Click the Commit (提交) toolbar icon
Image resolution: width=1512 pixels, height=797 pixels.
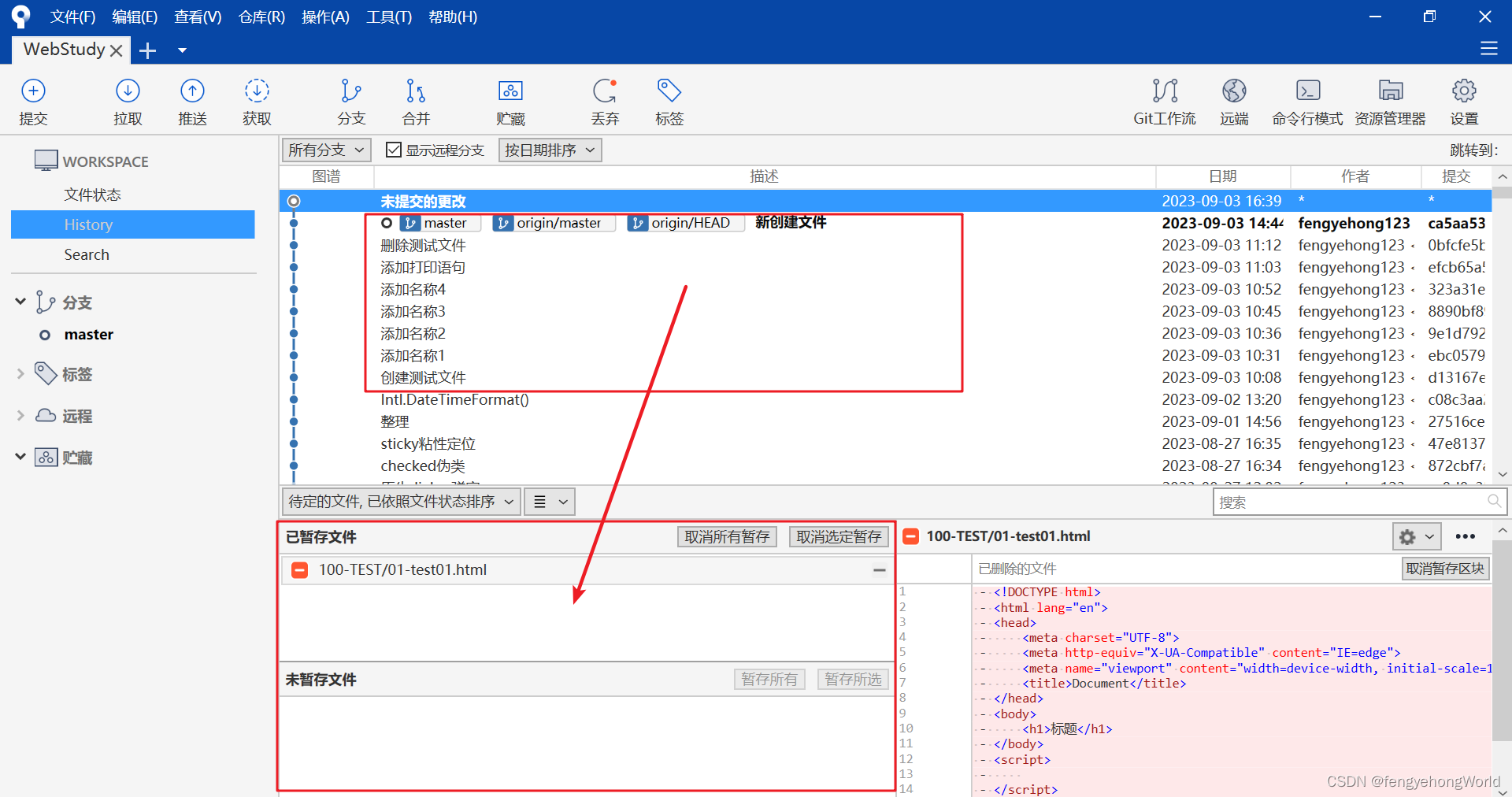(33, 102)
